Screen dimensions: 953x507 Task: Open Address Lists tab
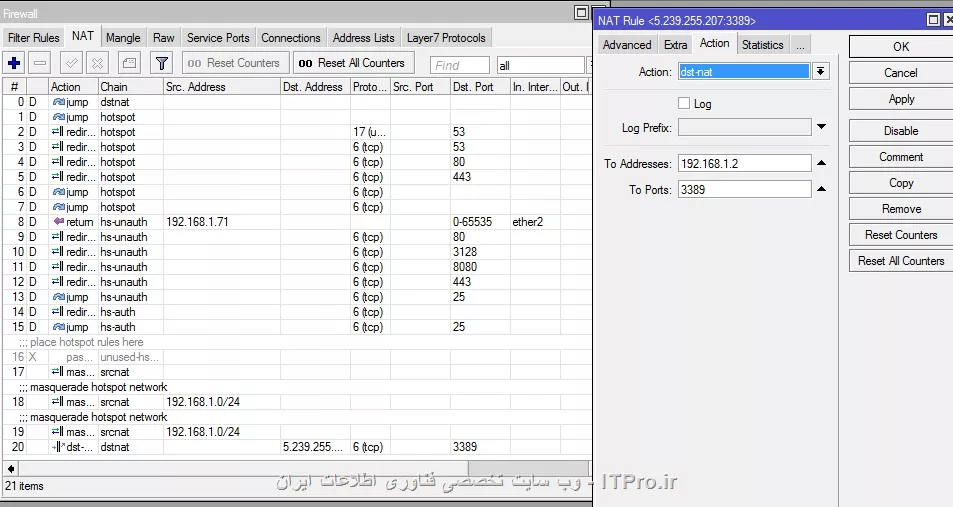pos(363,38)
